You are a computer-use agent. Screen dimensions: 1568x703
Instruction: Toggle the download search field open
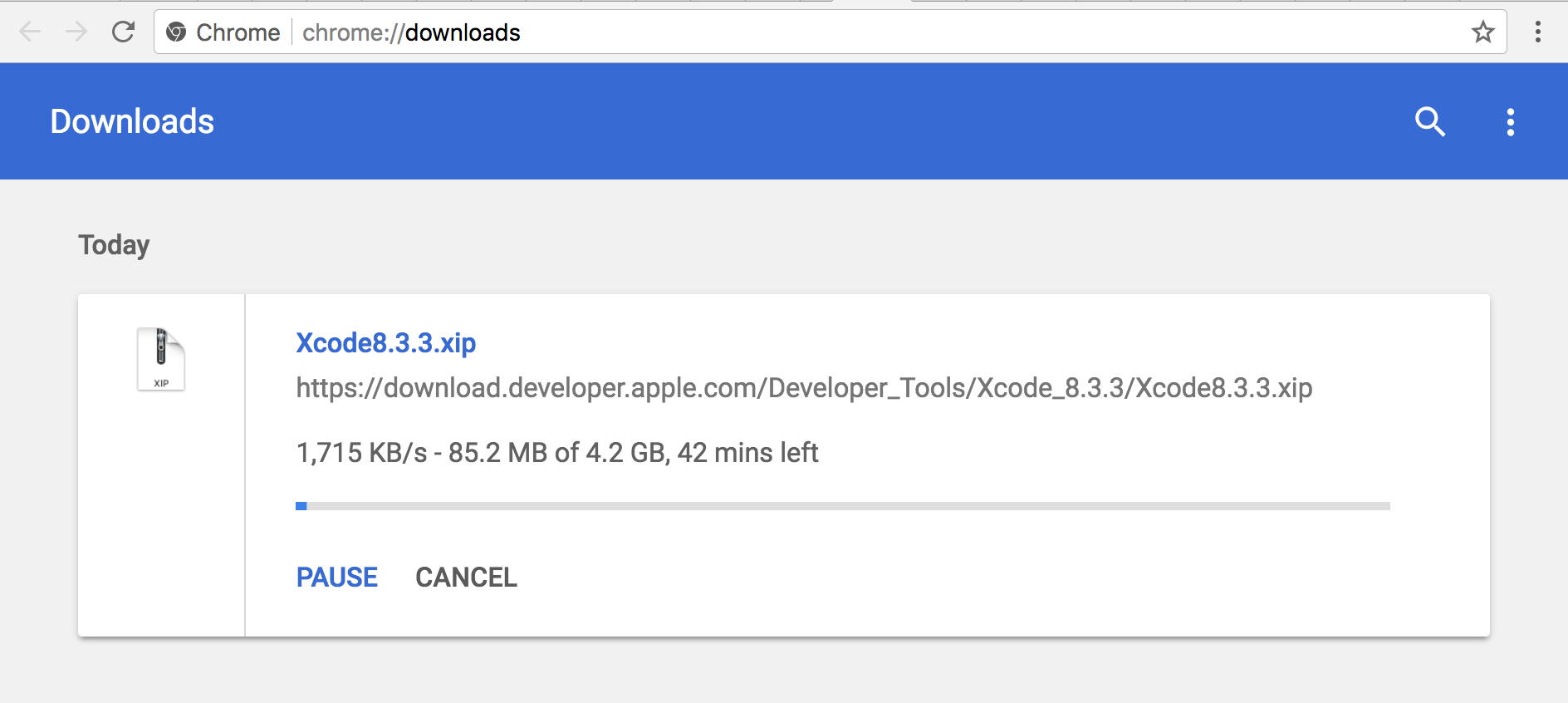tap(1431, 121)
